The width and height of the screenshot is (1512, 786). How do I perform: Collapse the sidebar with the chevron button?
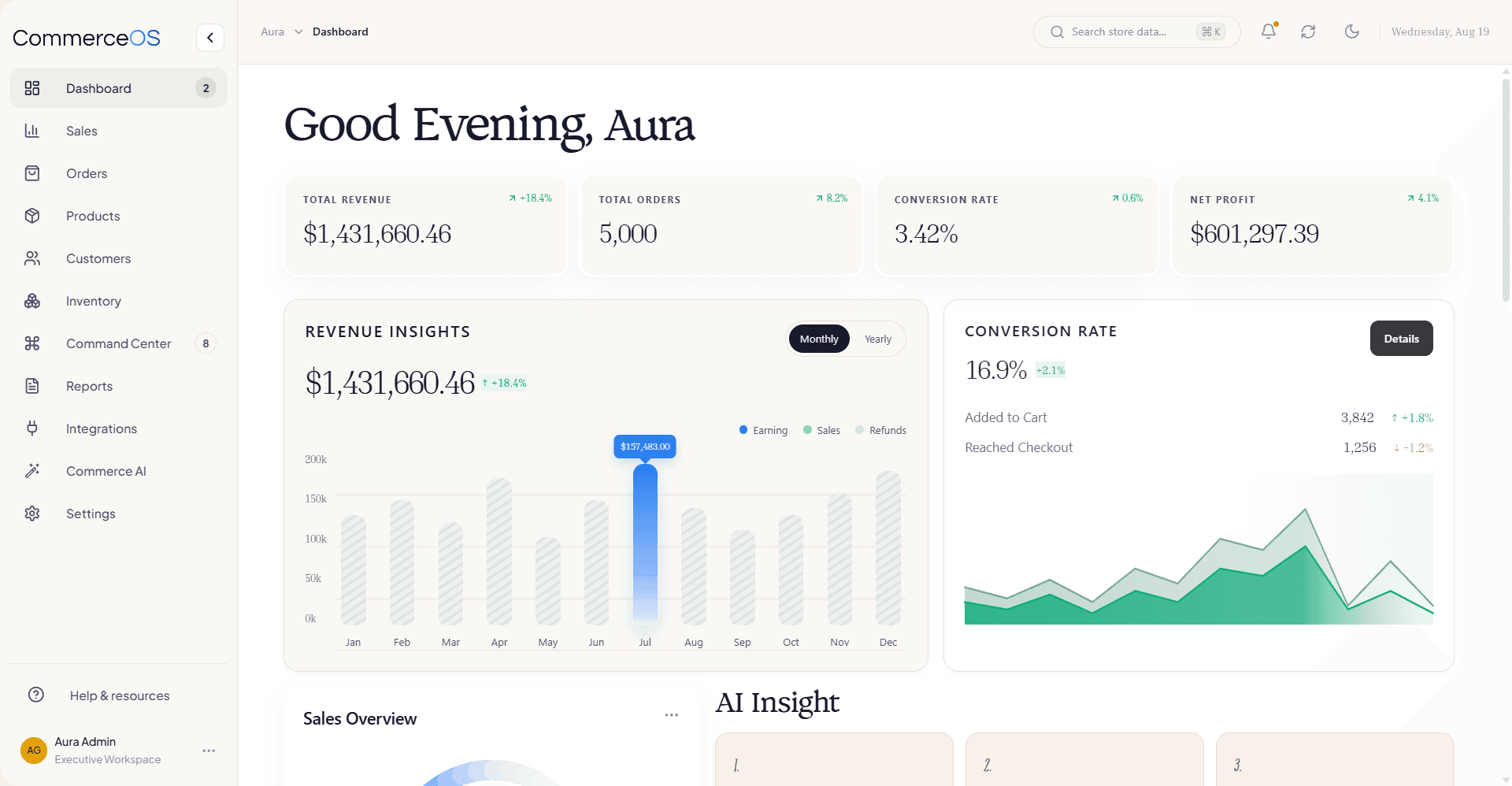[210, 38]
